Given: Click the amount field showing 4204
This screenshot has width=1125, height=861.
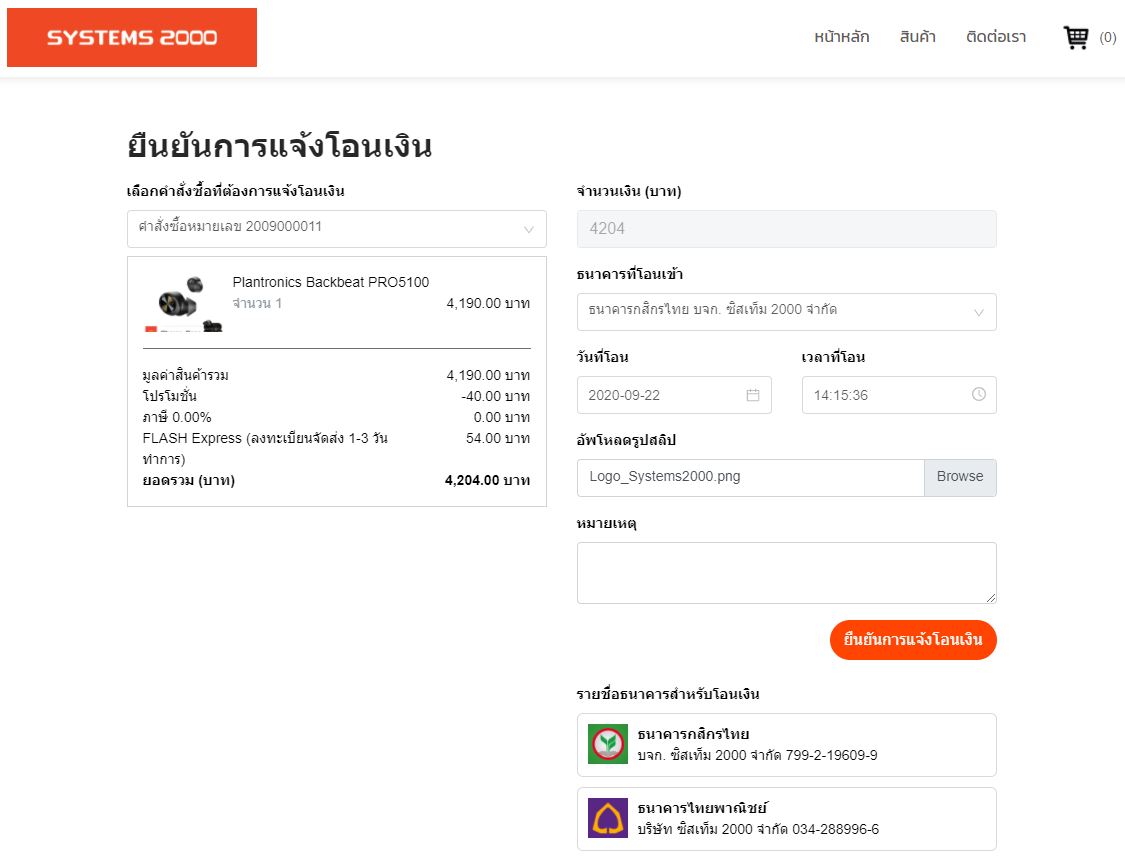Looking at the screenshot, I should 786,229.
